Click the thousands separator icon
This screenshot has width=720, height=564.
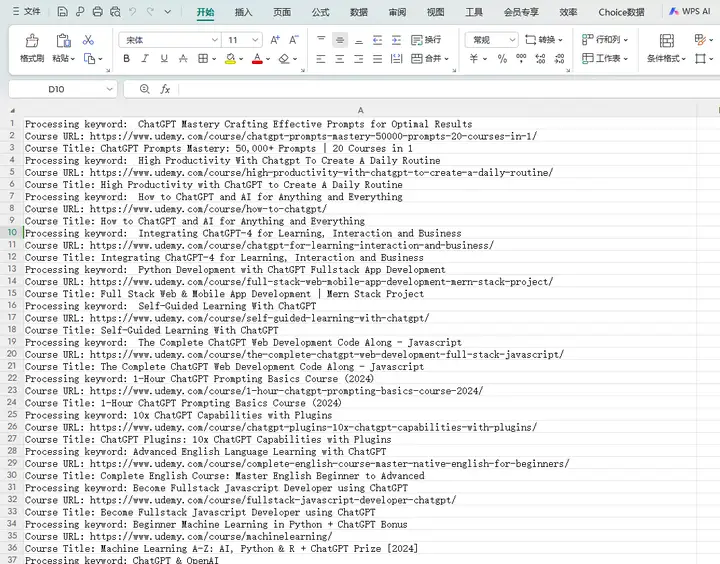521,58
